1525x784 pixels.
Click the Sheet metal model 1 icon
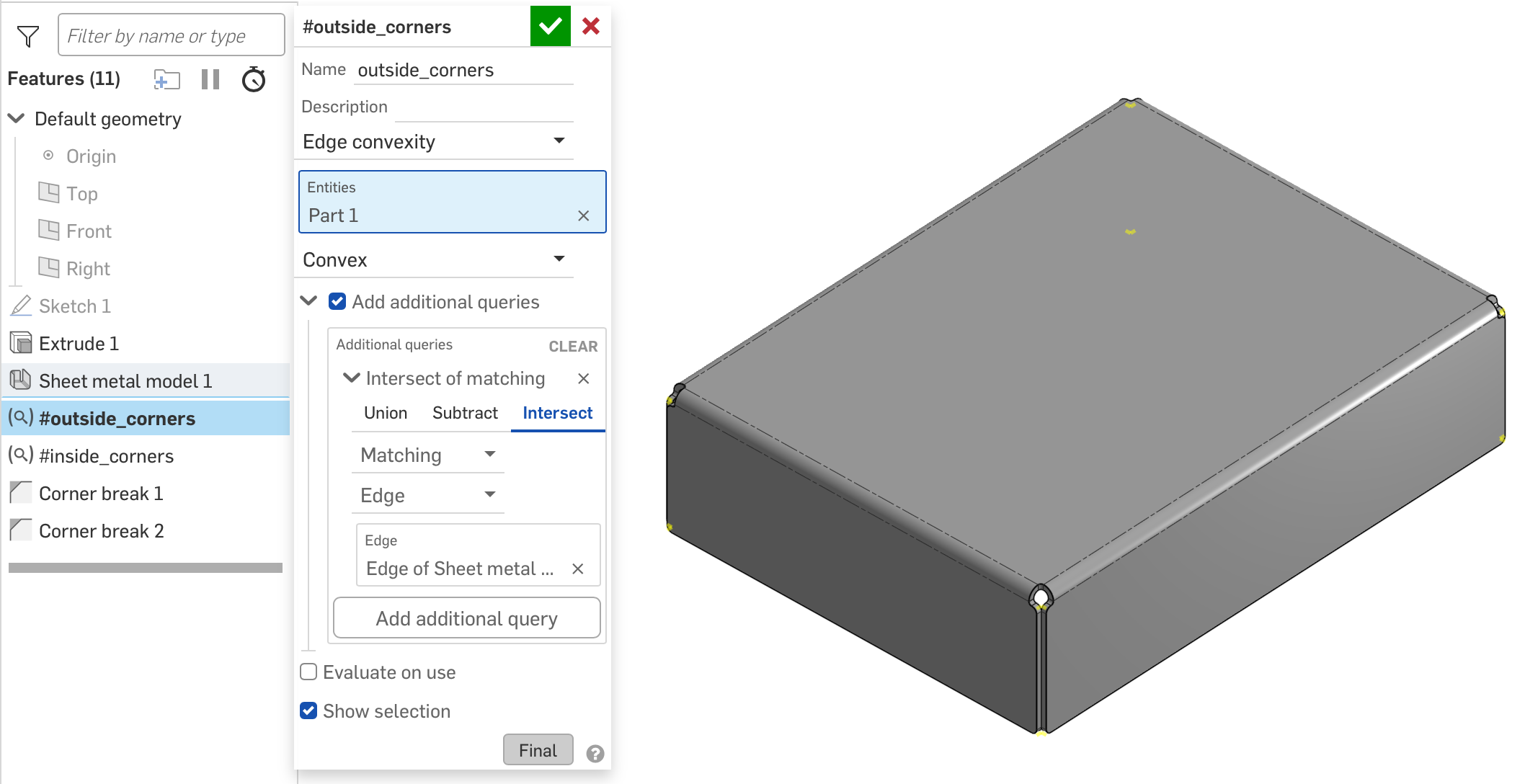tap(22, 380)
